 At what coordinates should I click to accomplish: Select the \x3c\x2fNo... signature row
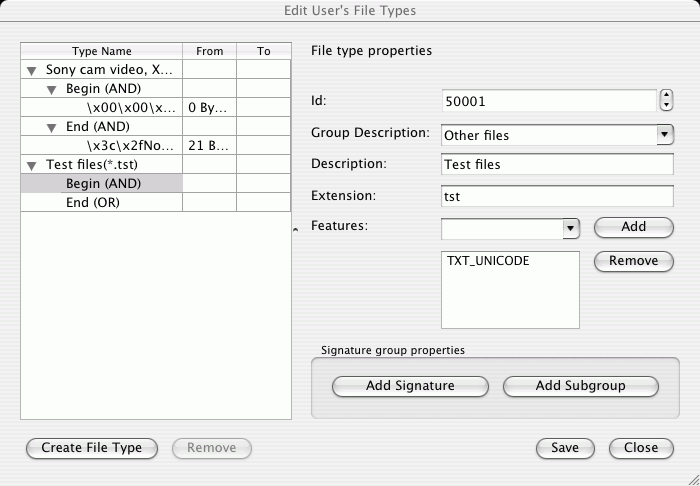pos(155,145)
